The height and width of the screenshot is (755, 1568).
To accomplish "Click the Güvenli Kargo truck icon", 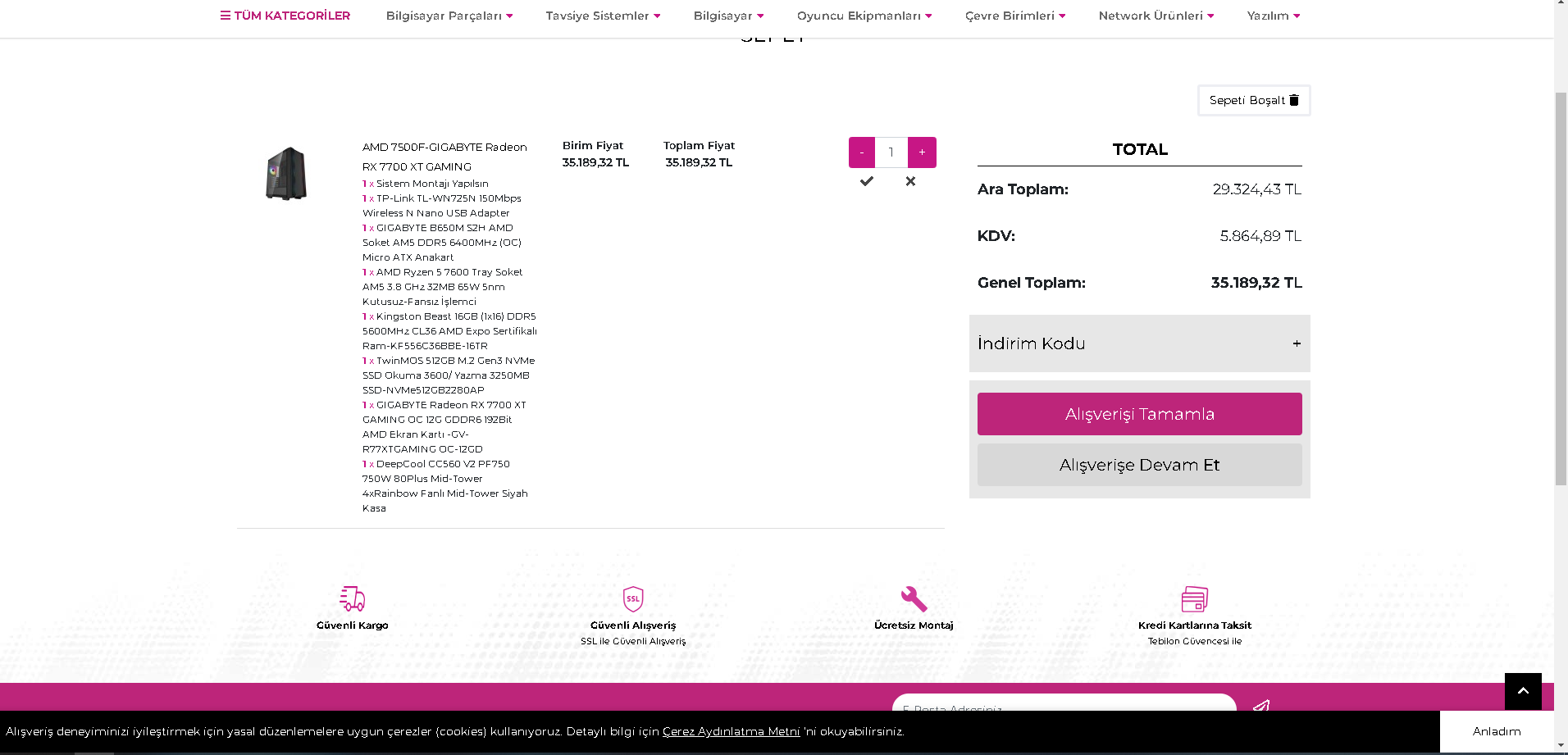I will pyautogui.click(x=353, y=599).
